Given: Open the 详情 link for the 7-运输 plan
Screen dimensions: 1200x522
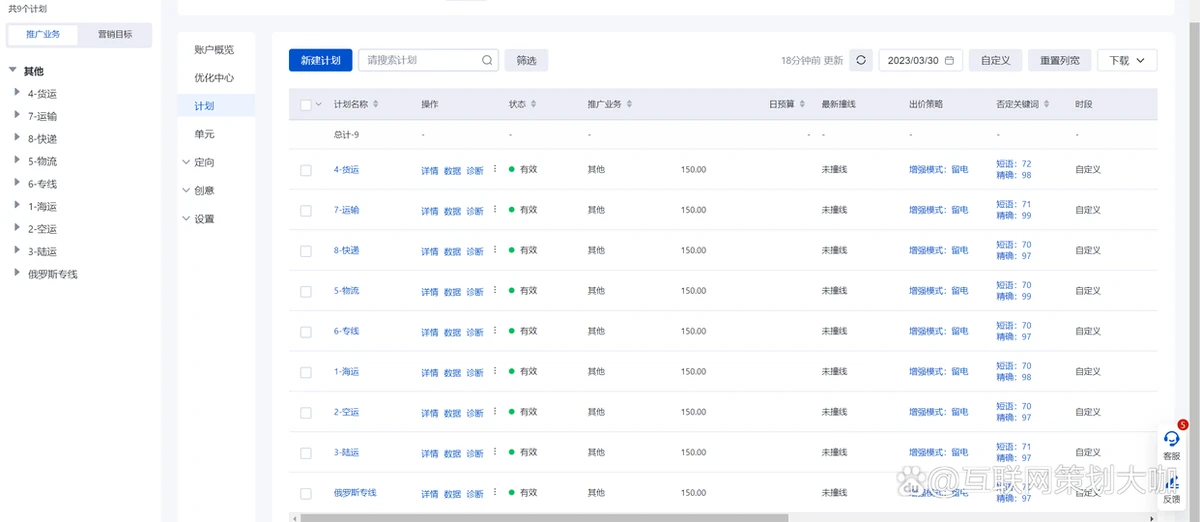Looking at the screenshot, I should [429, 211].
